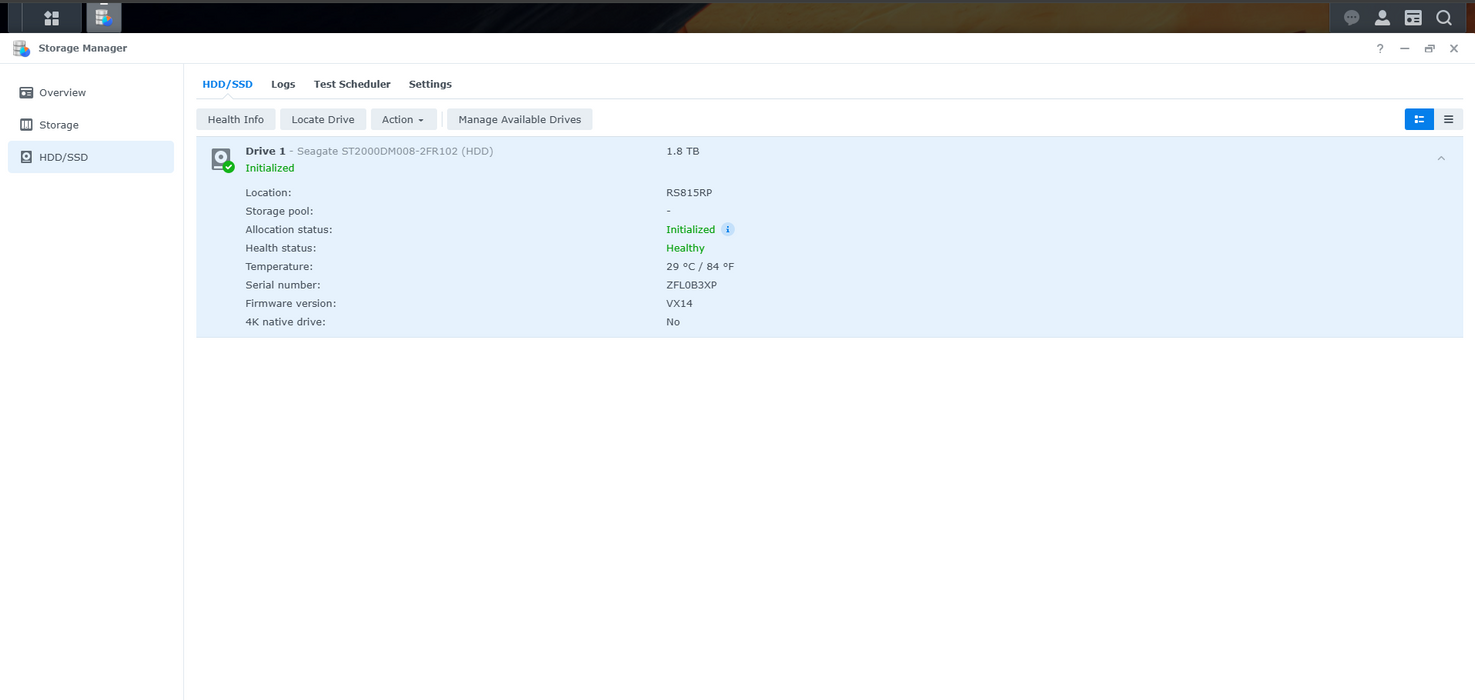
Task: Click the Location label
Action: point(268,192)
